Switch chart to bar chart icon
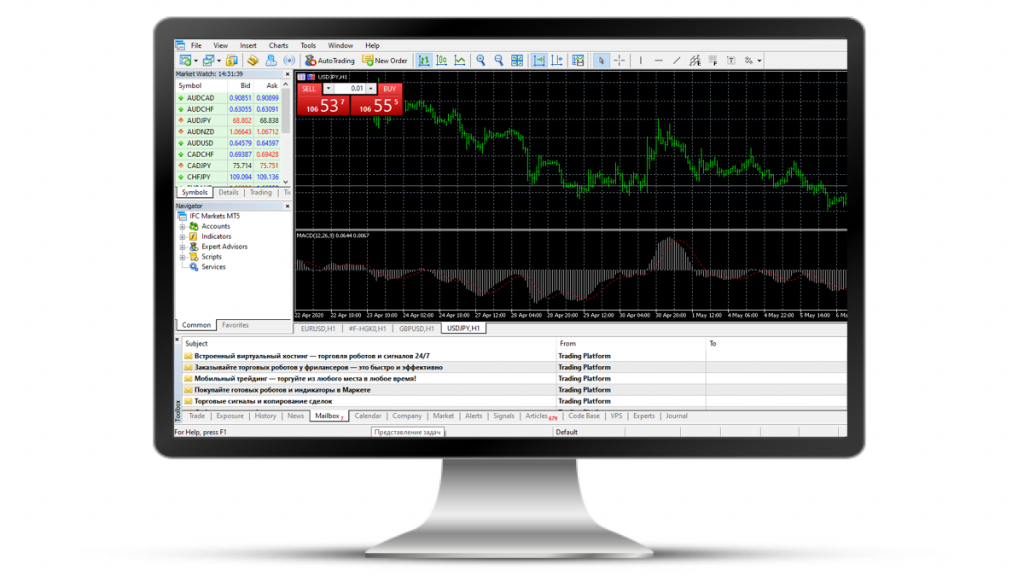Image resolution: width=1024 pixels, height=576 pixels. coord(424,60)
